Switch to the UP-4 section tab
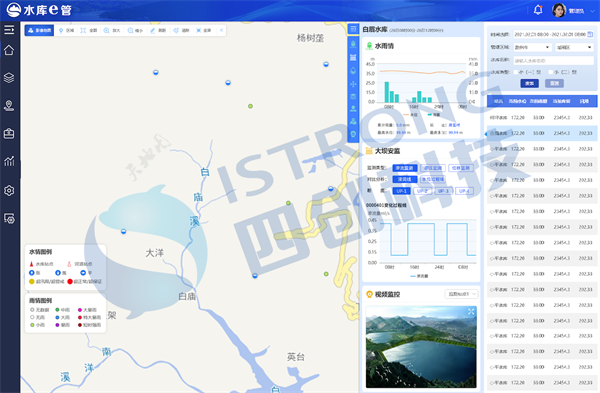The image size is (600, 393). click(x=465, y=191)
